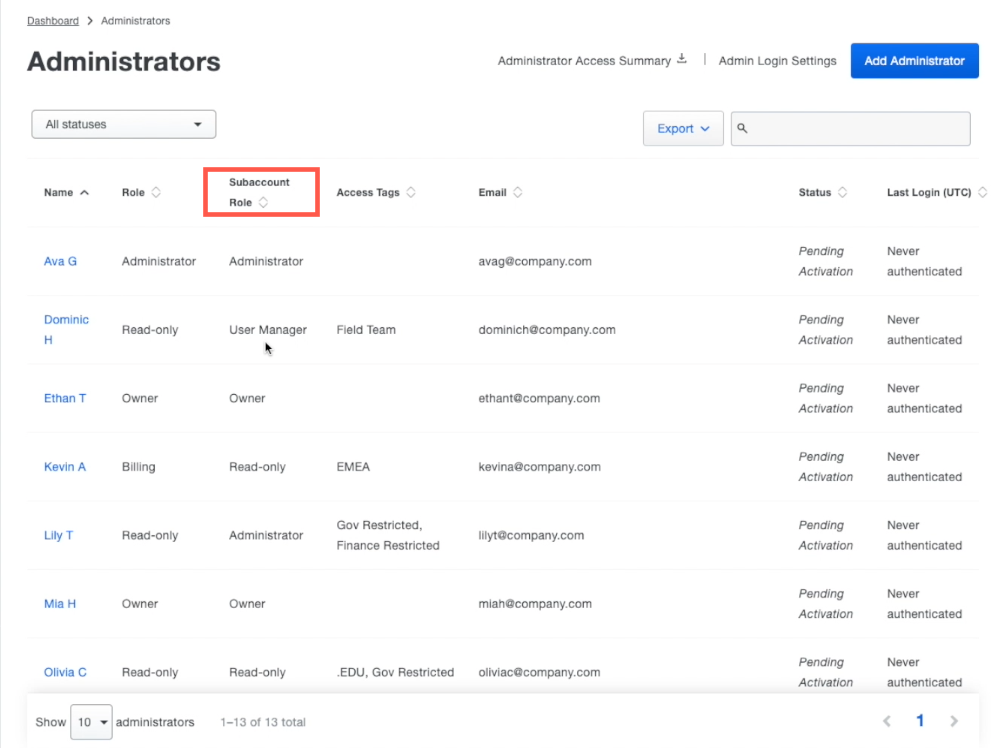997x748 pixels.
Task: Click the Add Administrator button
Action: (913, 60)
